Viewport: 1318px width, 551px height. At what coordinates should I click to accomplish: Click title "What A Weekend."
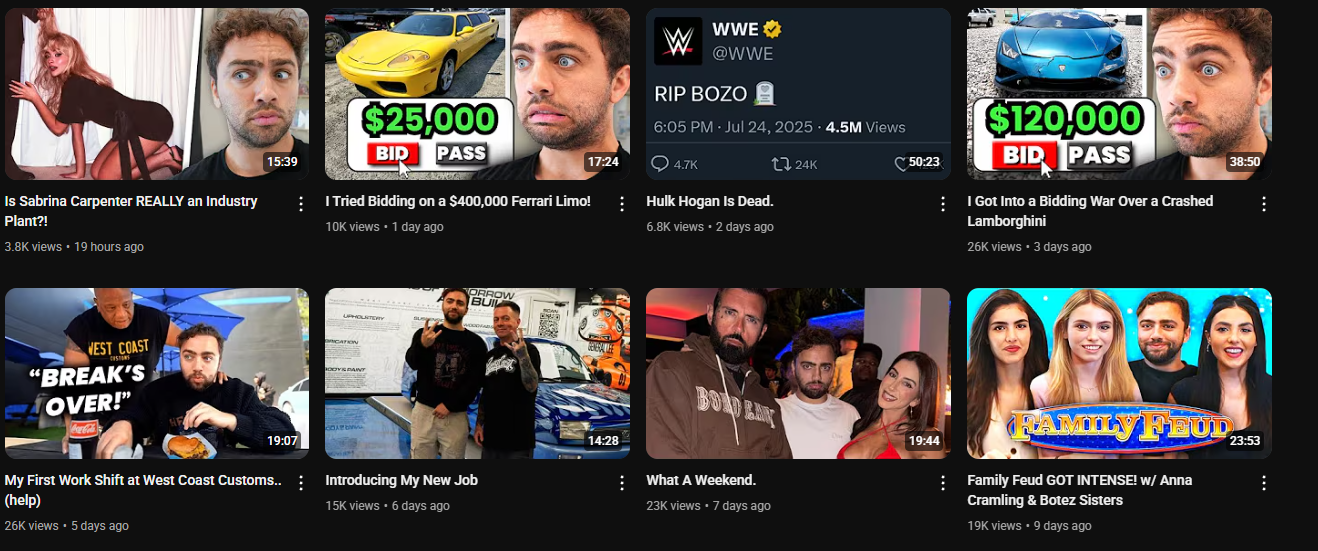(701, 480)
